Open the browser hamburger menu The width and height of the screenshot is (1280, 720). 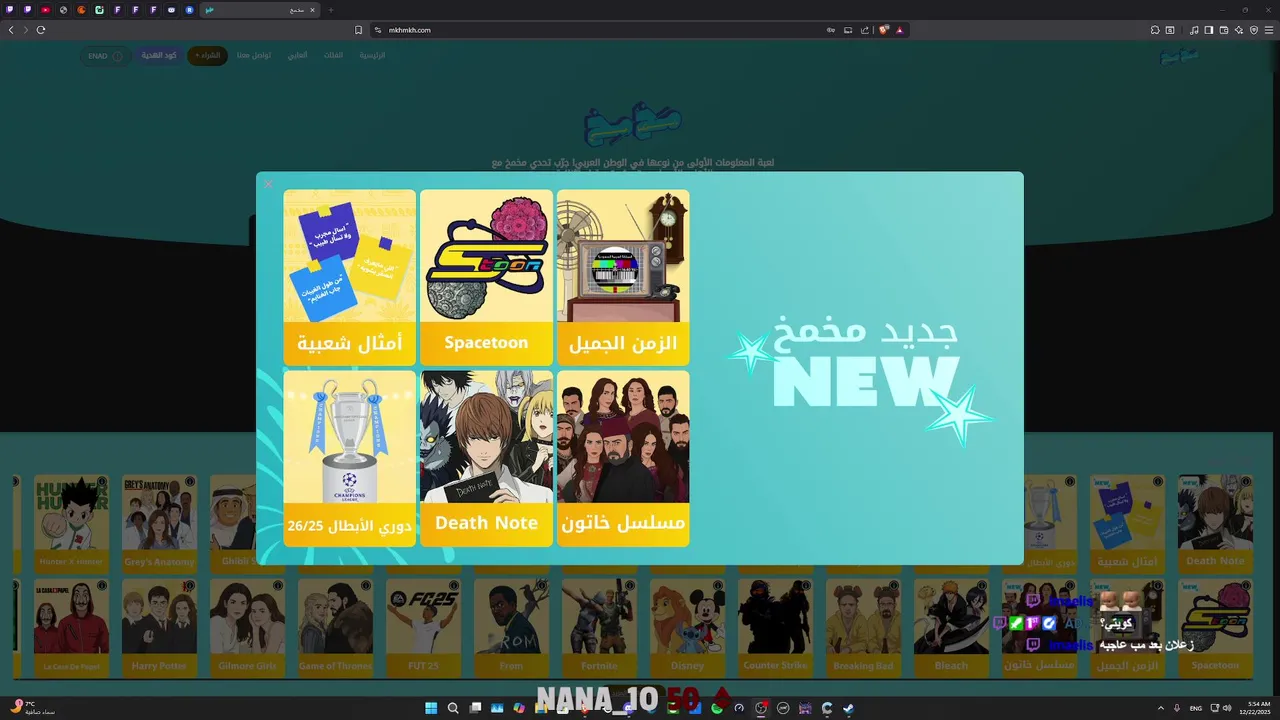(1269, 30)
